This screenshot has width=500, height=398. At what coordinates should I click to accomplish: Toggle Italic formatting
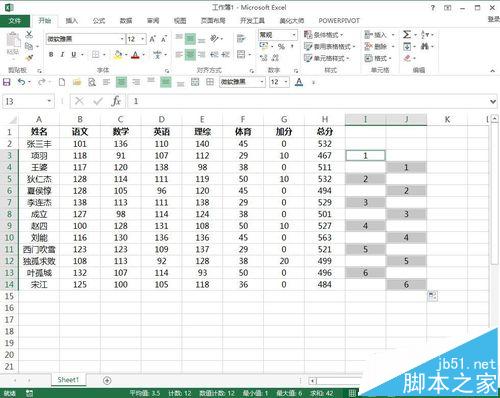point(62,54)
